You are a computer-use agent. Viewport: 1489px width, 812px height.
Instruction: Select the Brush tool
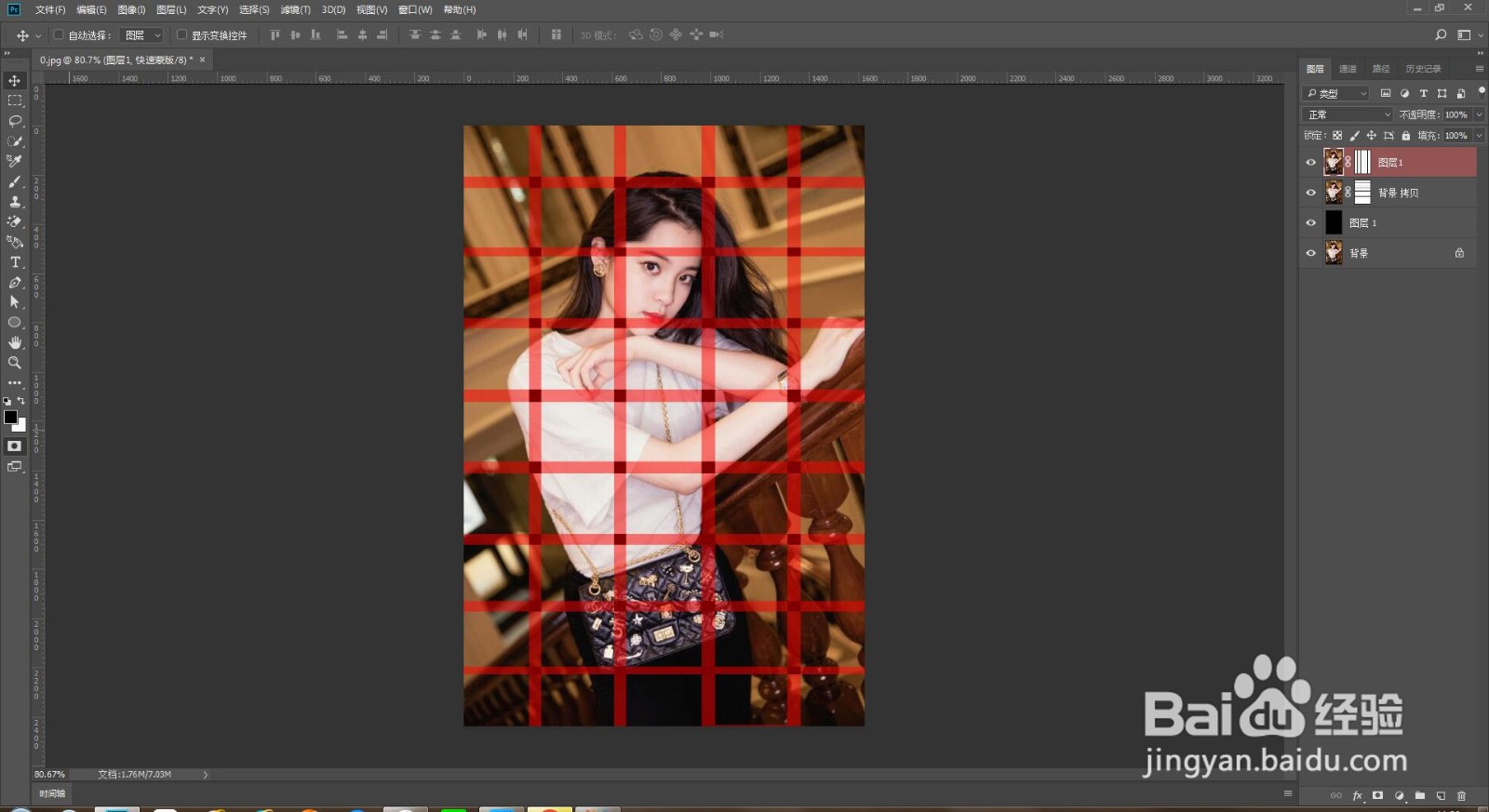pos(15,181)
